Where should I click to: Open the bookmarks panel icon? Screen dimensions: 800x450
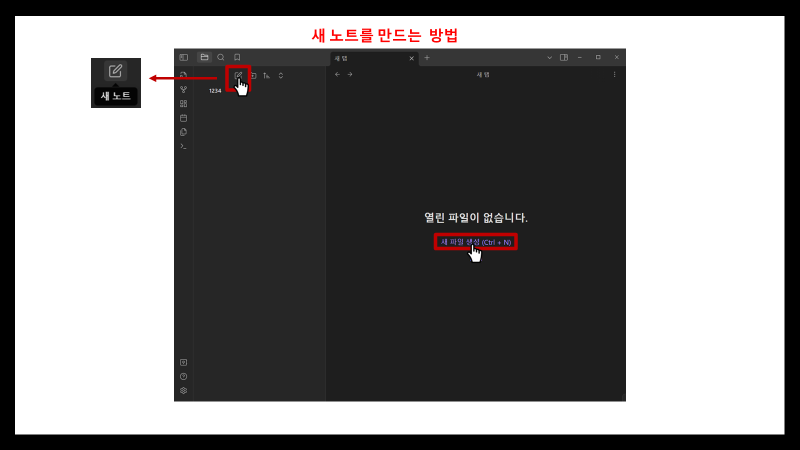pos(237,57)
